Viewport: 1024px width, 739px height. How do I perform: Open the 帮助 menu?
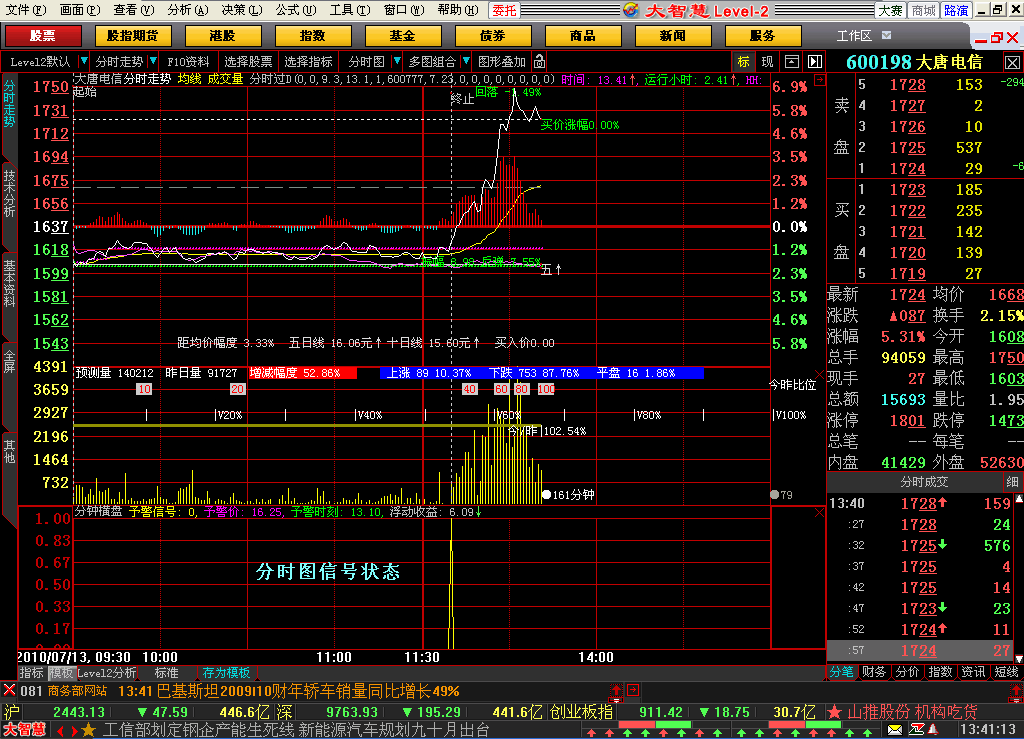coord(458,10)
